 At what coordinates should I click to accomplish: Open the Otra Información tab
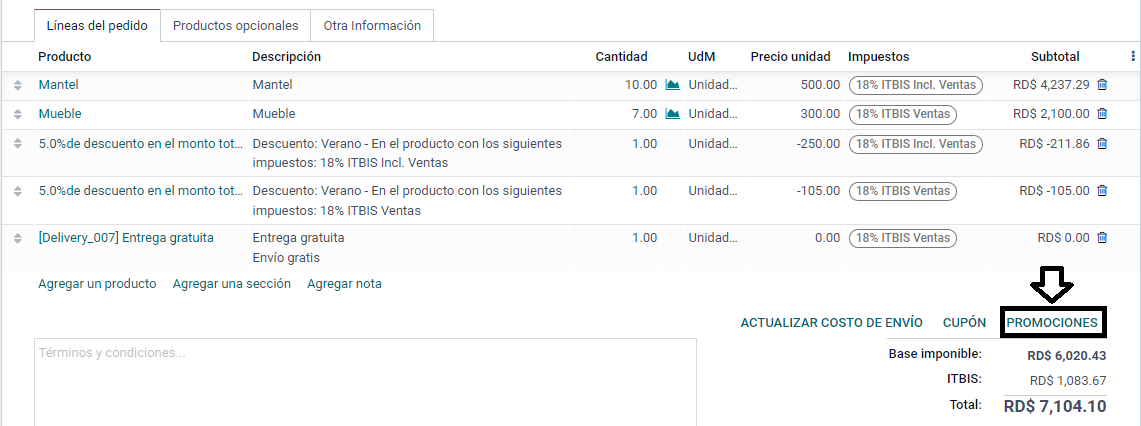tap(372, 25)
